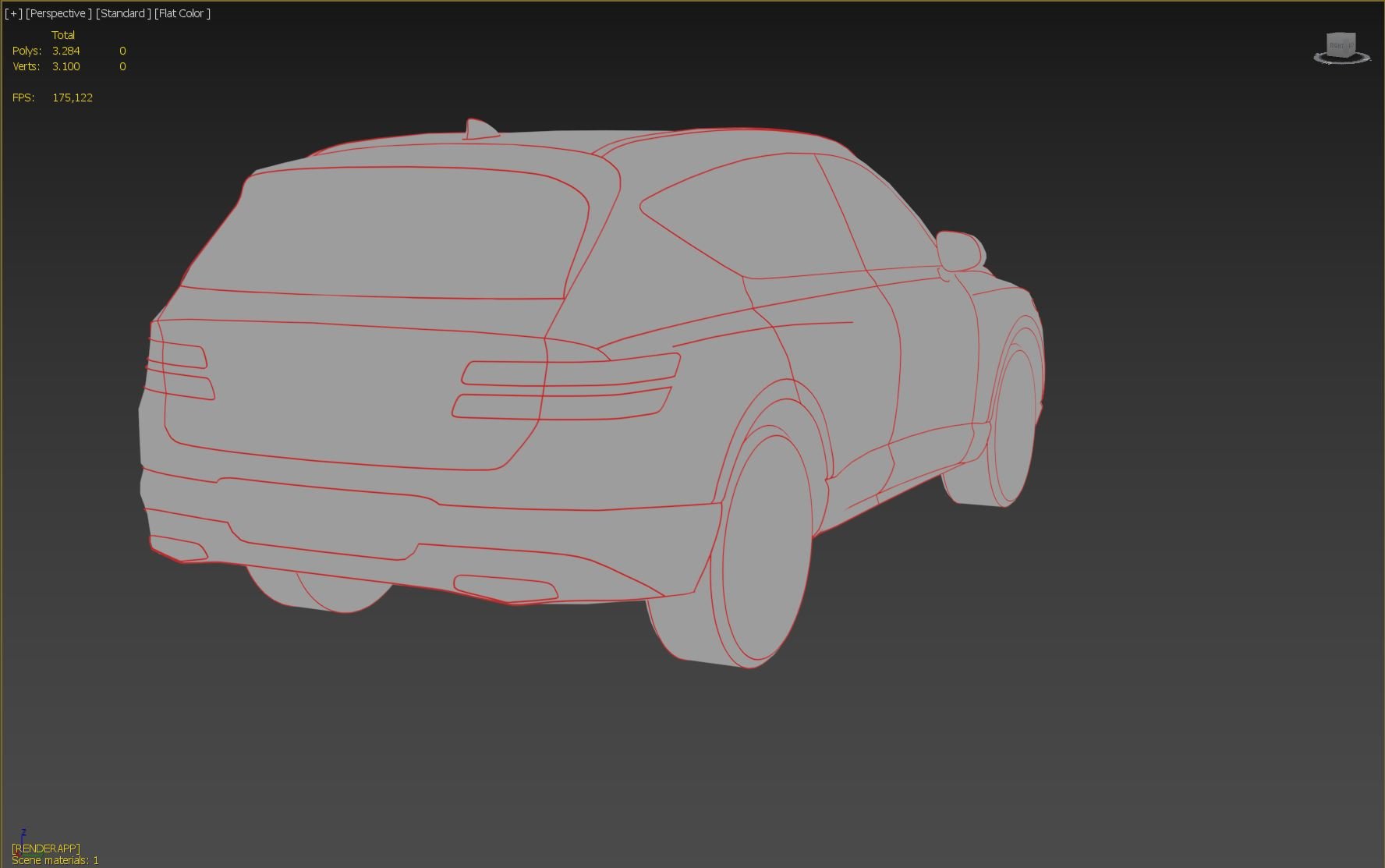Click the Polys count value 3.284
Screen dimensions: 1385x868
point(66,50)
